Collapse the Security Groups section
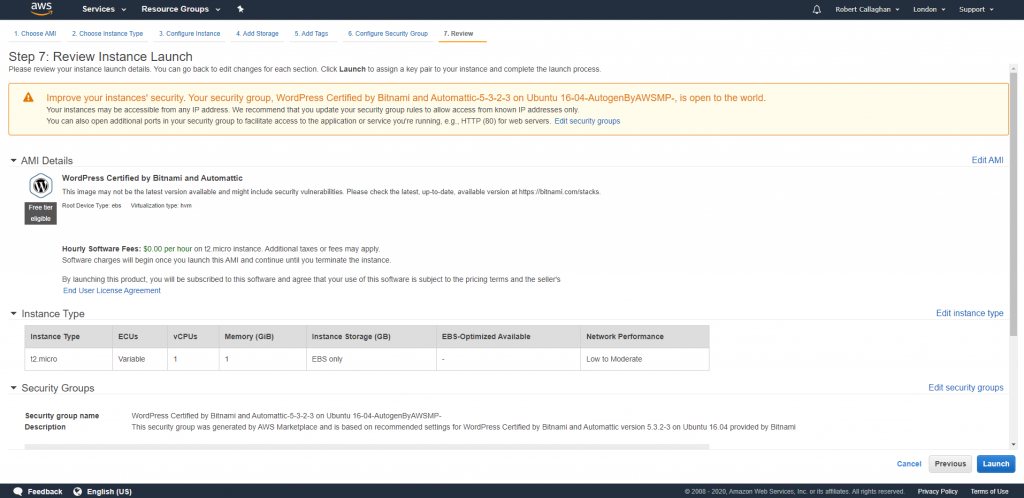 13,388
